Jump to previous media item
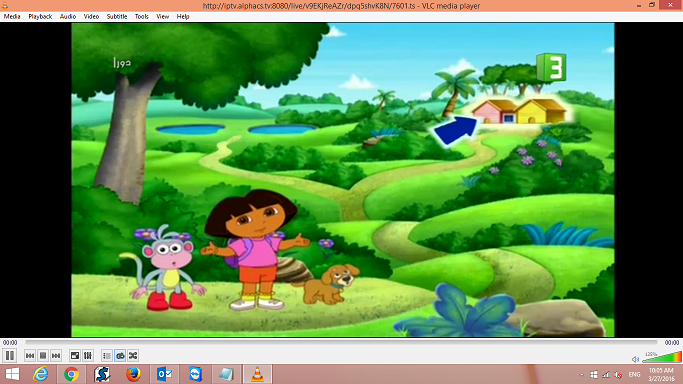The height and width of the screenshot is (384, 683). point(30,356)
